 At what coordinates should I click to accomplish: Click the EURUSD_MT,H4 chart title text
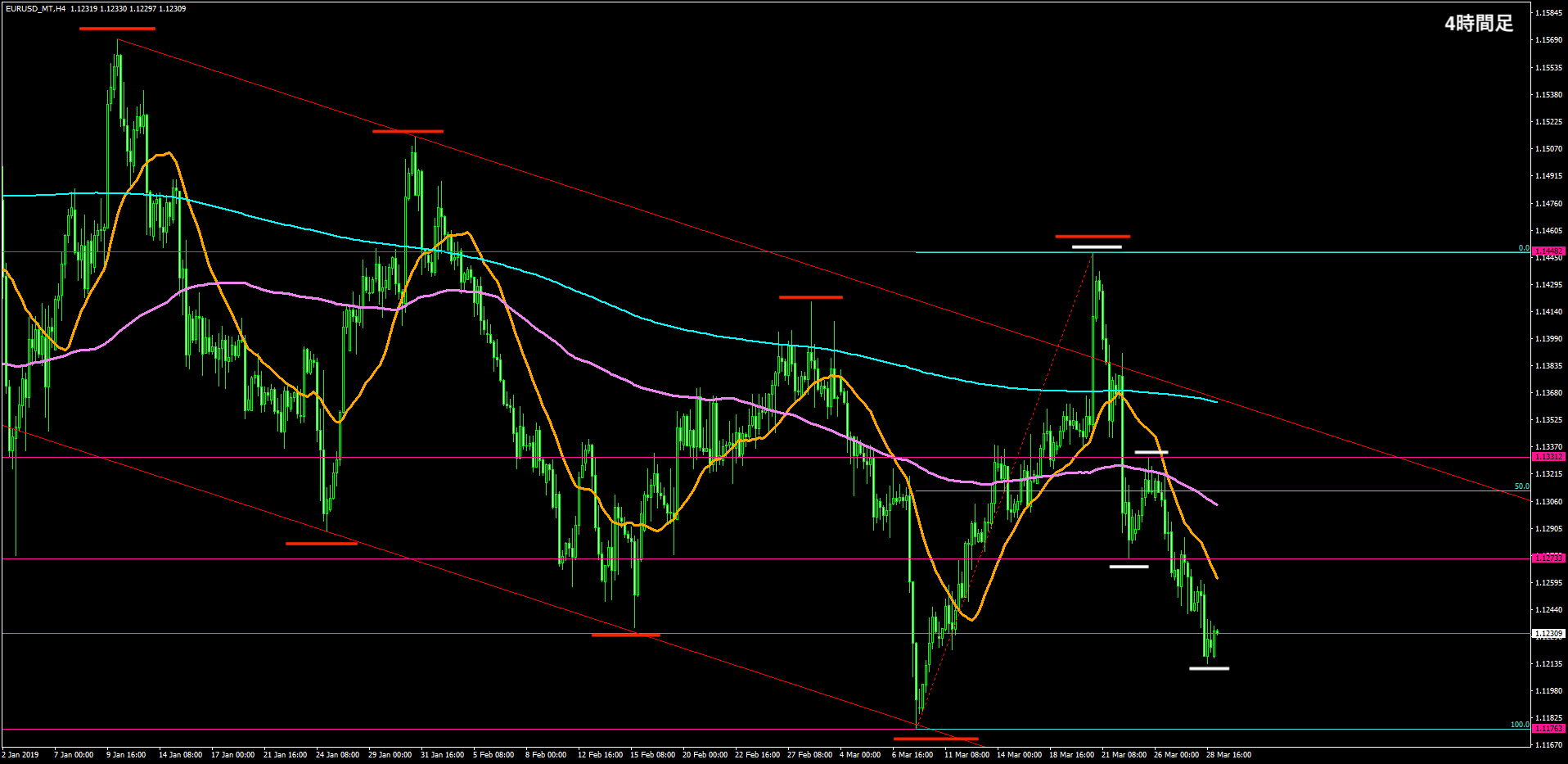point(36,9)
